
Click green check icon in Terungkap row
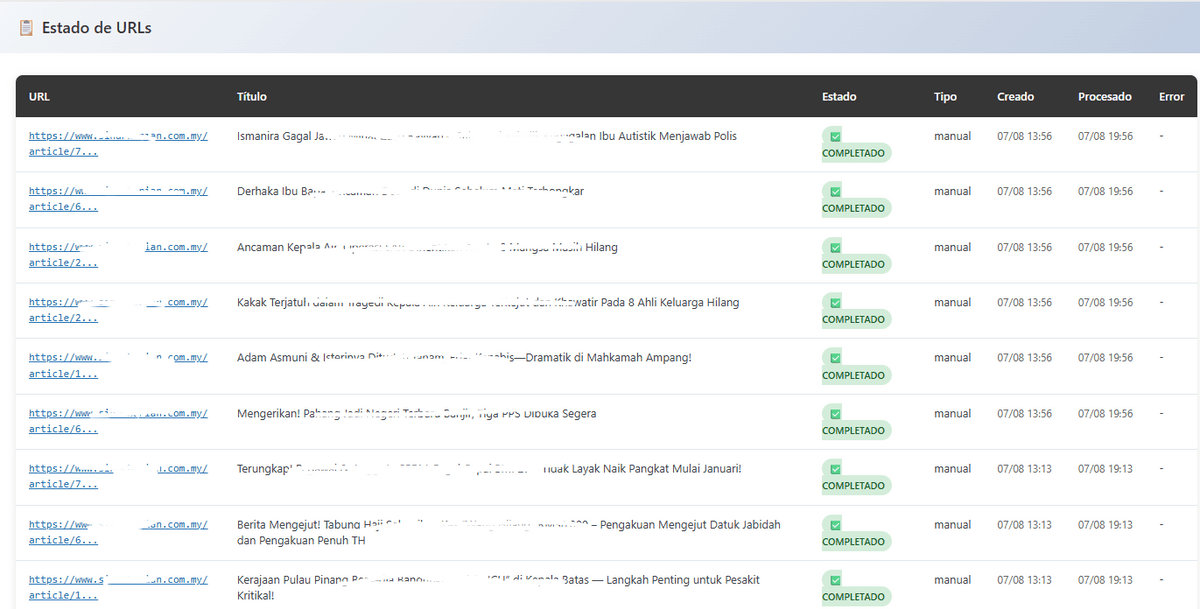click(x=835, y=469)
